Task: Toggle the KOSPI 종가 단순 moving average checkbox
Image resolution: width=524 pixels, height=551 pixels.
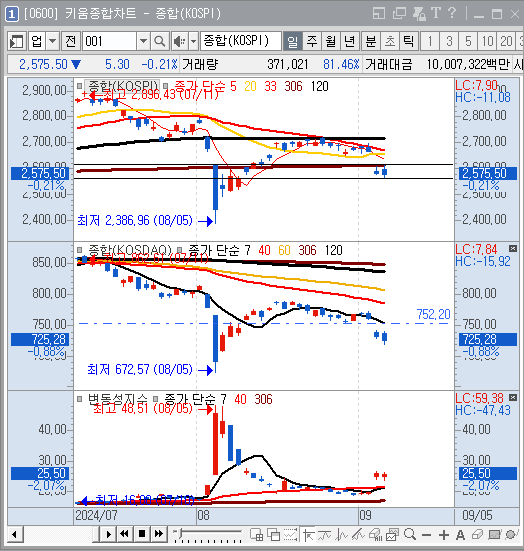Action: tap(166, 86)
